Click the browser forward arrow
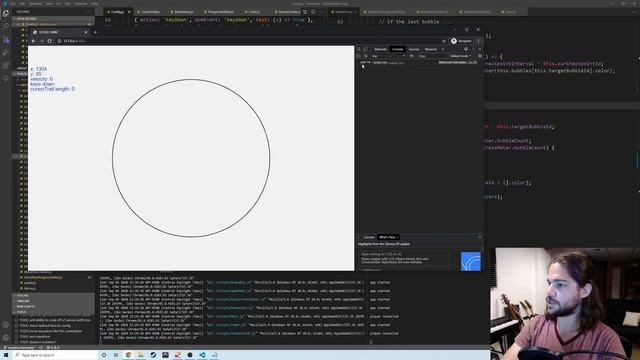640x360 pixels. 42,41
